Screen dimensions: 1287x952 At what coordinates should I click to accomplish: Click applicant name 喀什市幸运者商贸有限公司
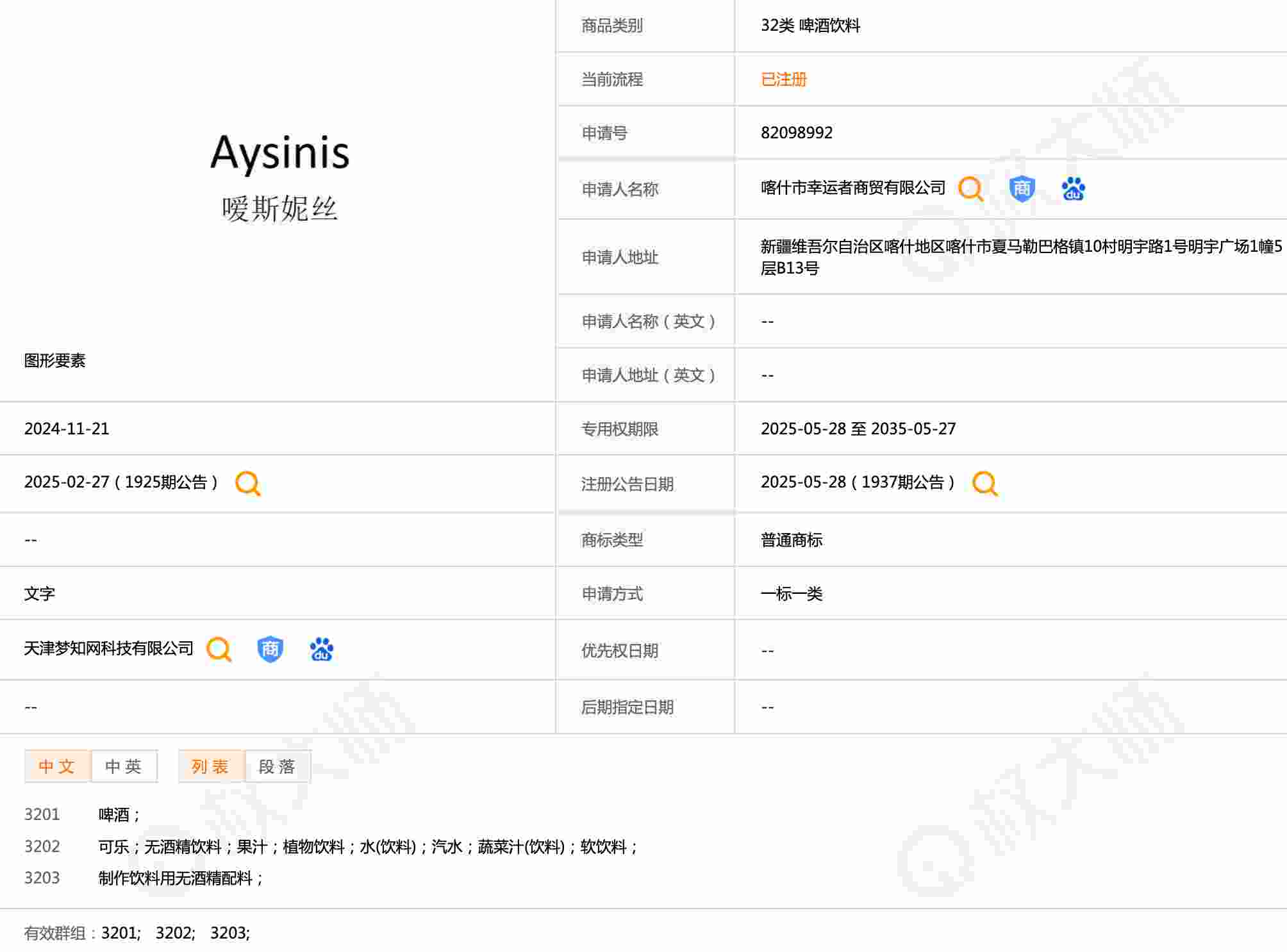point(852,188)
